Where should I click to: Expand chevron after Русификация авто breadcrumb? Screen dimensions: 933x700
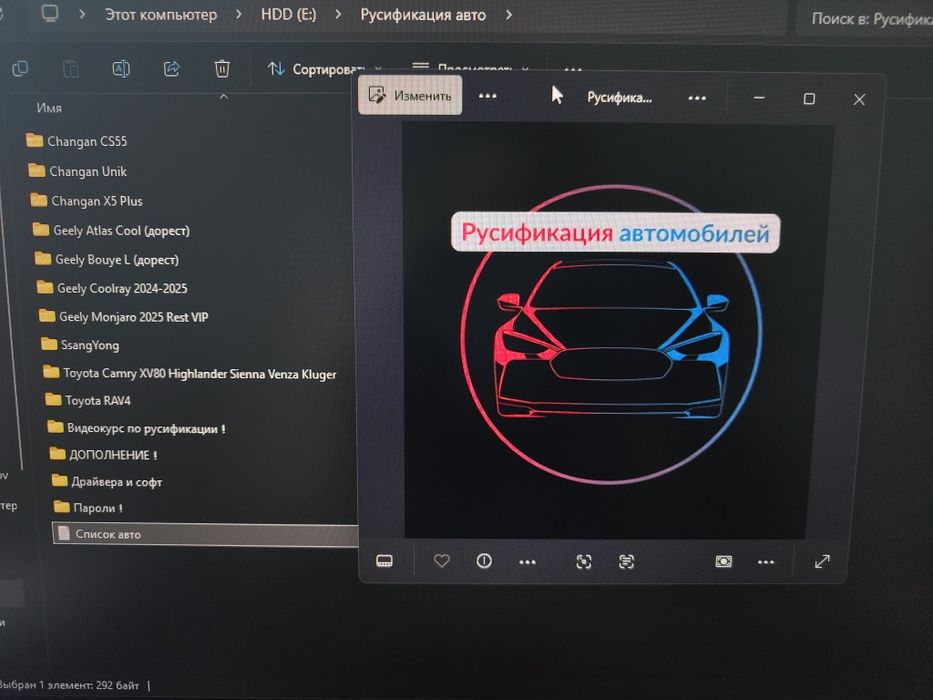coord(509,15)
